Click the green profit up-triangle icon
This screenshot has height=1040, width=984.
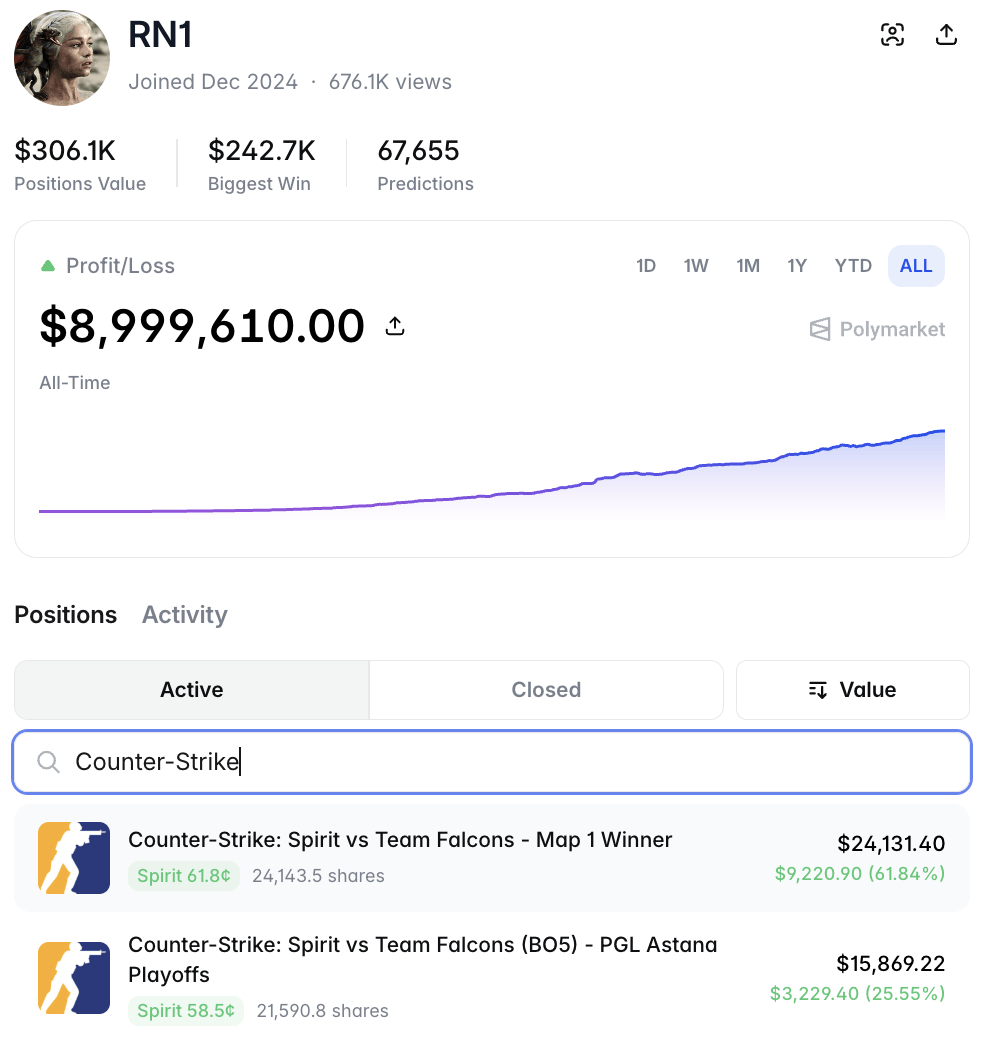tap(48, 266)
